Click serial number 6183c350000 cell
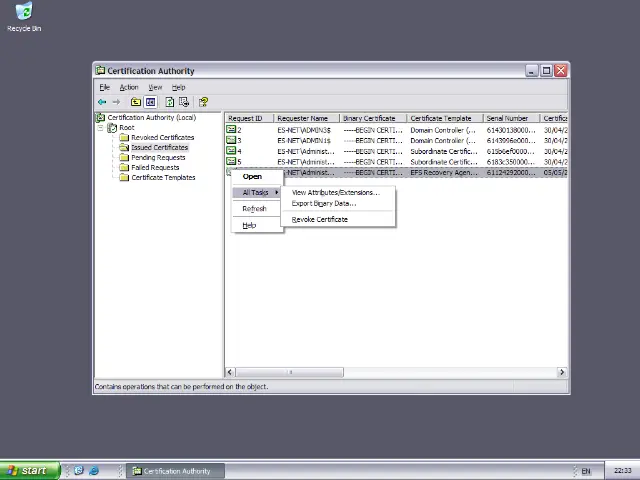The width and height of the screenshot is (640, 480). (x=511, y=162)
